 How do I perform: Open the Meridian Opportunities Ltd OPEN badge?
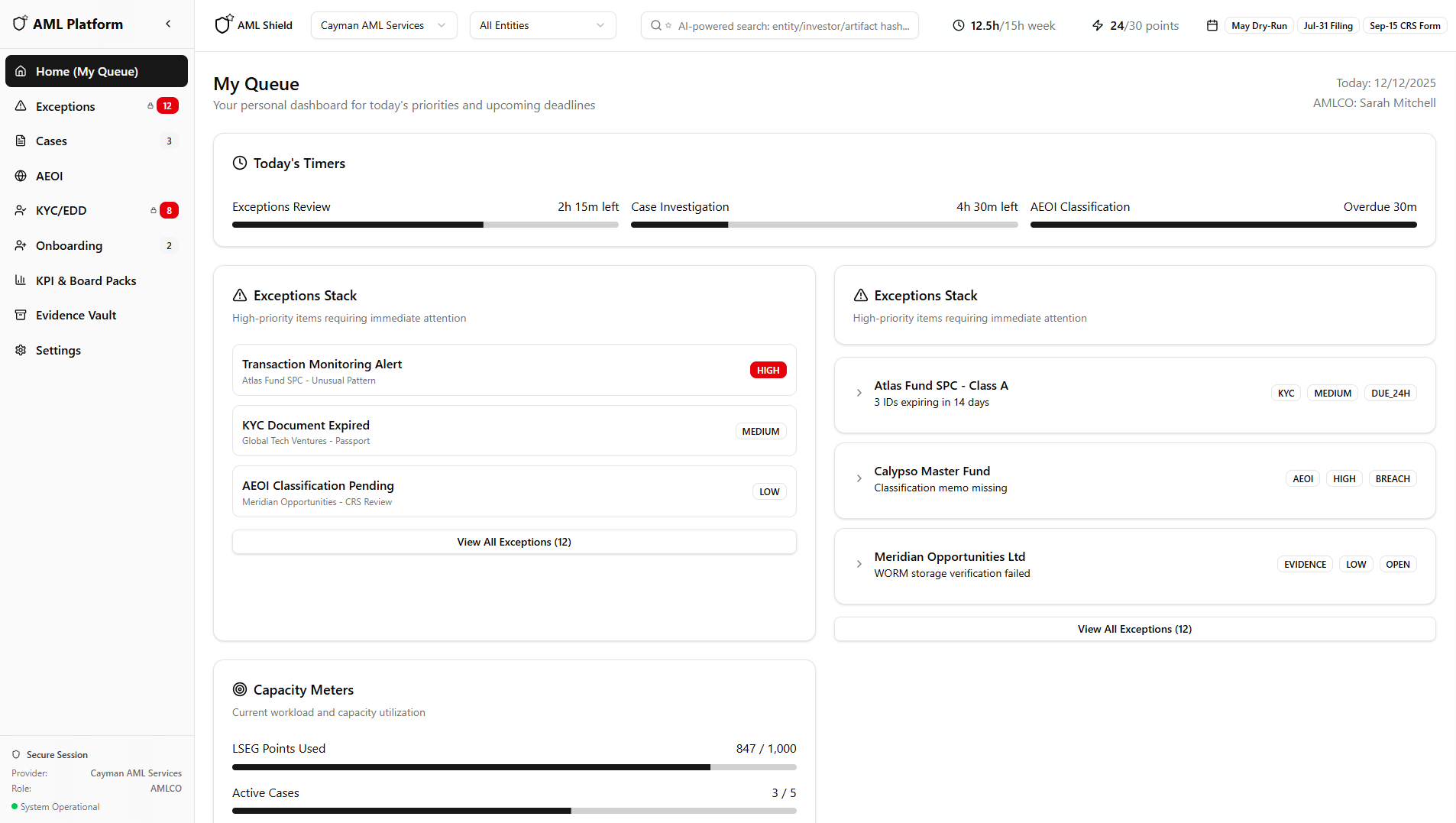1398,564
